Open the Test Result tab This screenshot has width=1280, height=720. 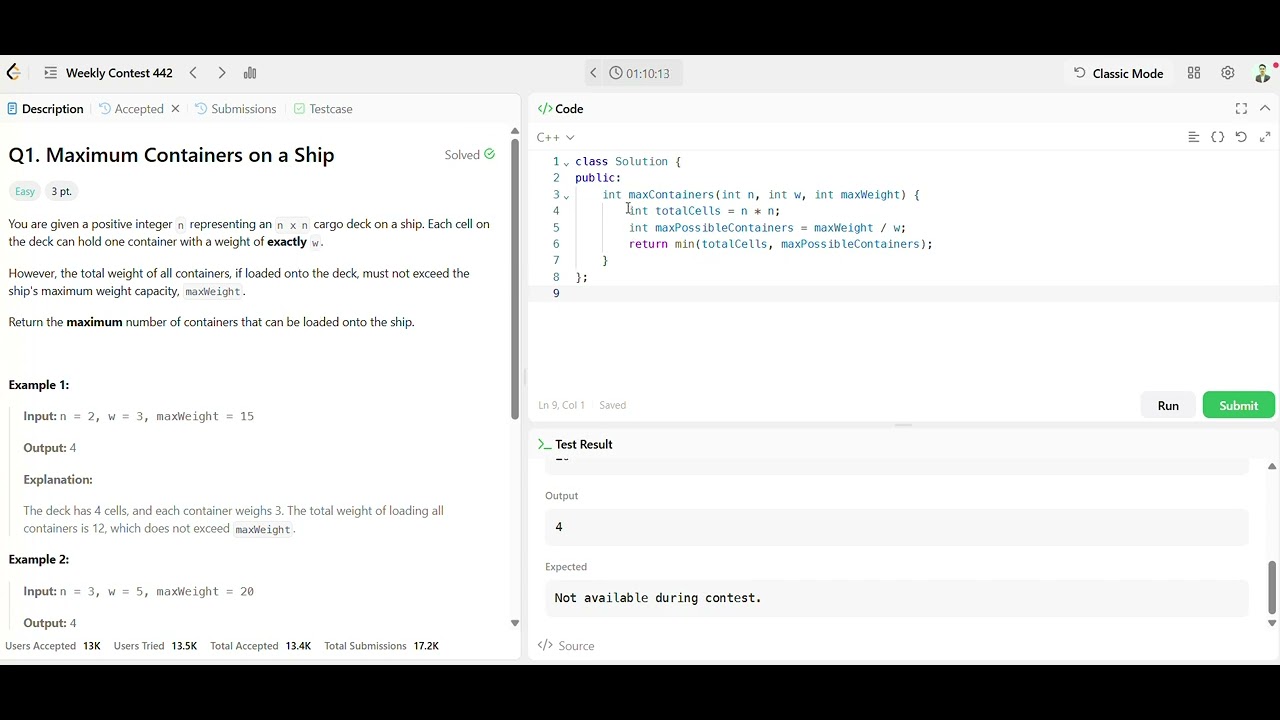click(575, 444)
